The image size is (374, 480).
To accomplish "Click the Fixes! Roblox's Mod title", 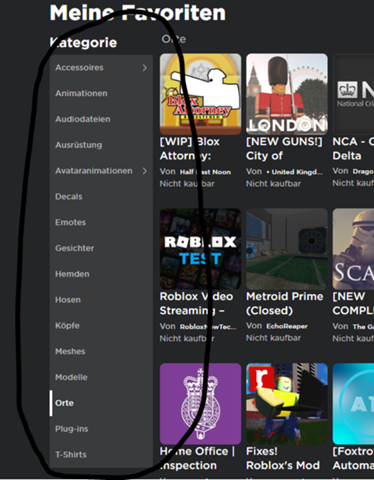I will (x=283, y=458).
